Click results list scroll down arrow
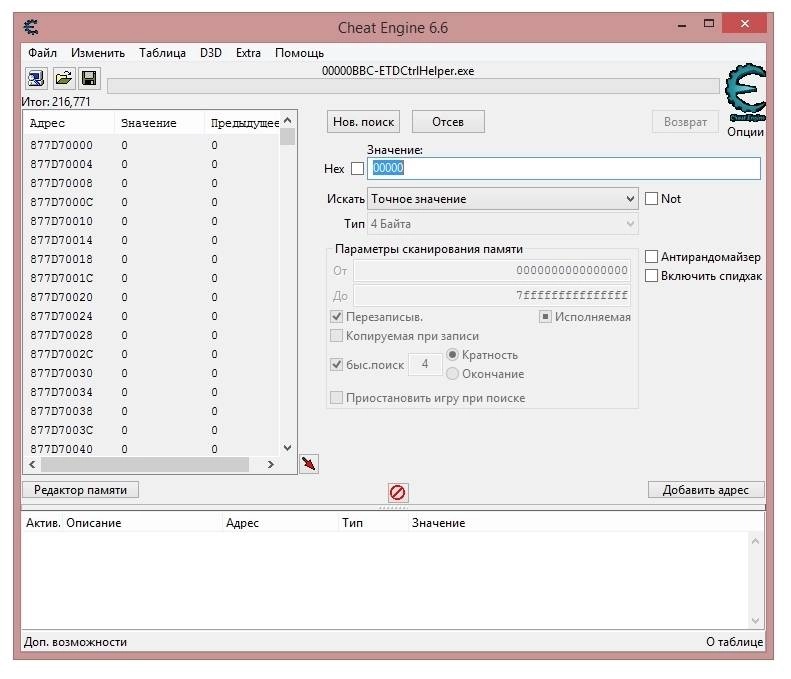The height and width of the screenshot is (679, 791). coord(288,448)
